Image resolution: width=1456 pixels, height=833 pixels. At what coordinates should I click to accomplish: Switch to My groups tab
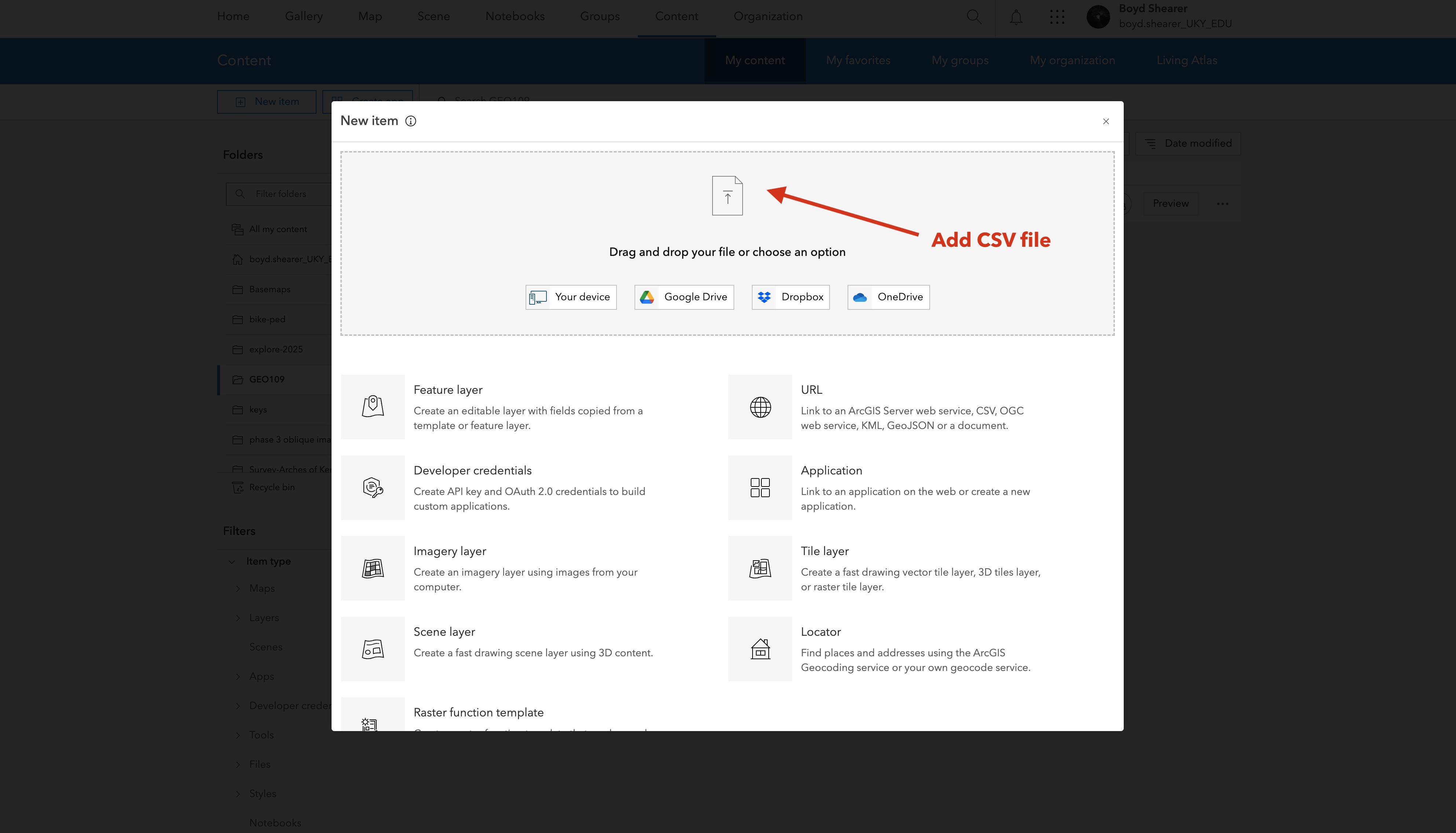point(960,60)
